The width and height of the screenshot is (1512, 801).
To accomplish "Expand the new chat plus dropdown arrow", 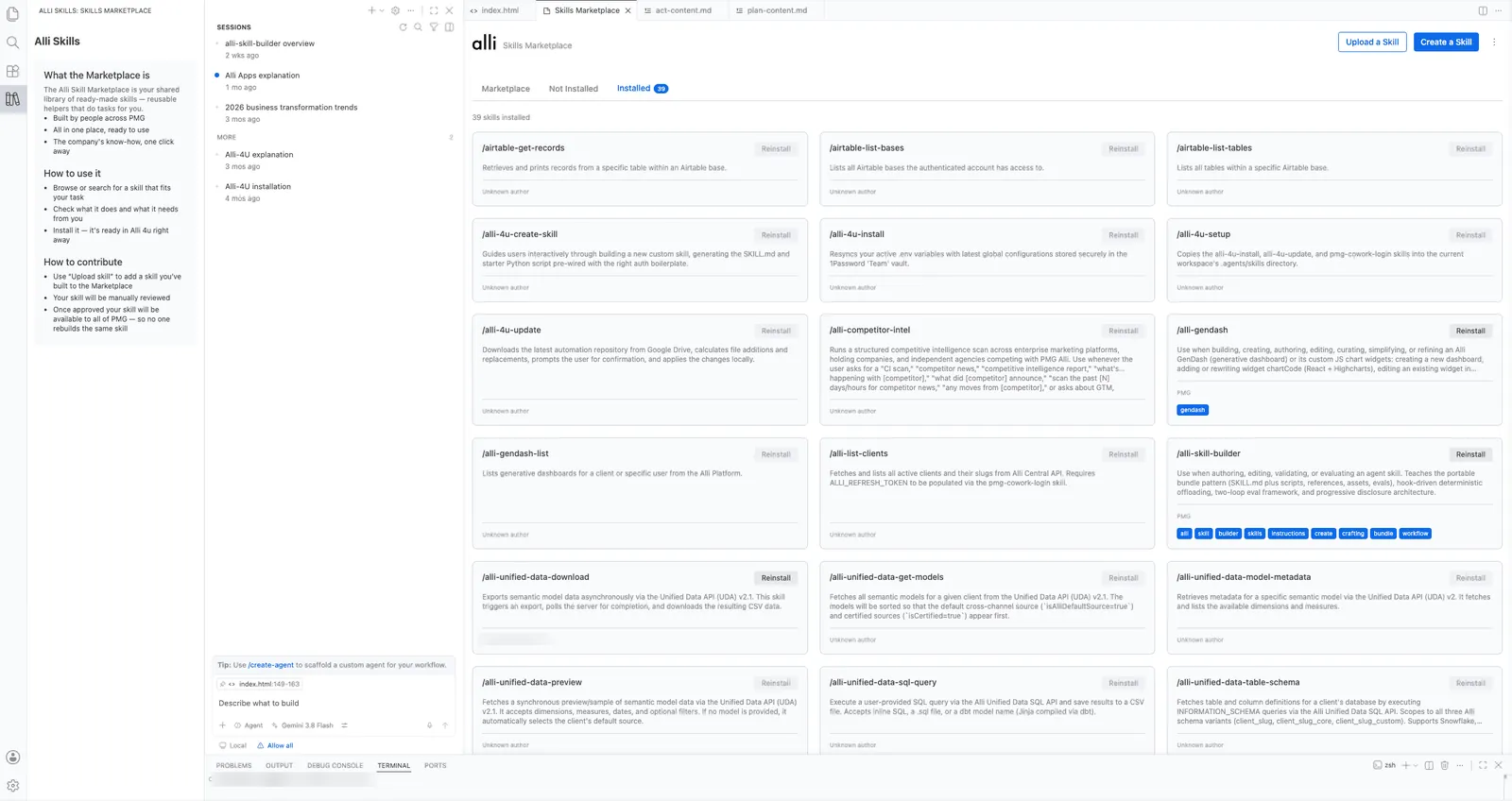I will [x=382, y=10].
